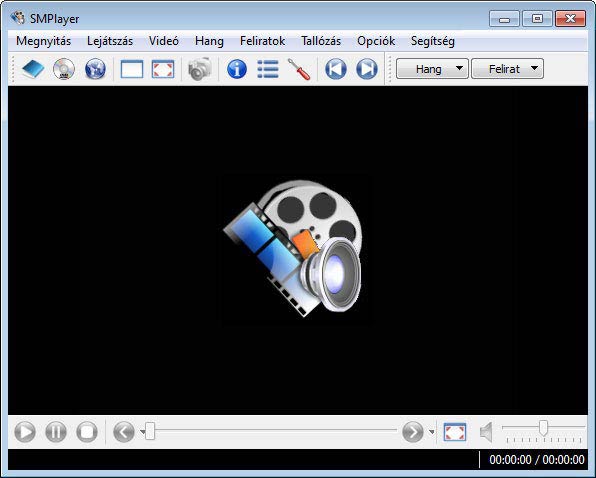Click the time display 00:00:00 / 00:00:00
The image size is (596, 478).
pyautogui.click(x=537, y=459)
